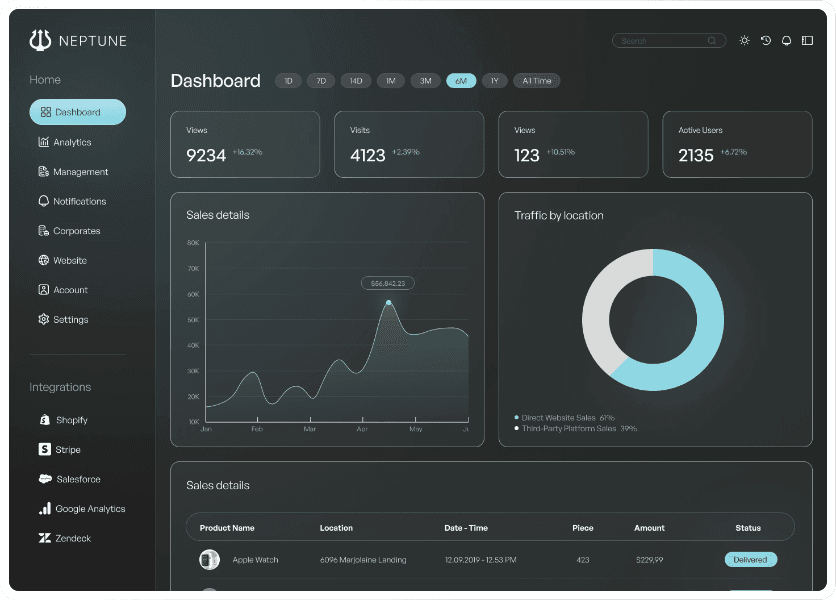
Task: Click into the Search field
Action: pos(669,41)
